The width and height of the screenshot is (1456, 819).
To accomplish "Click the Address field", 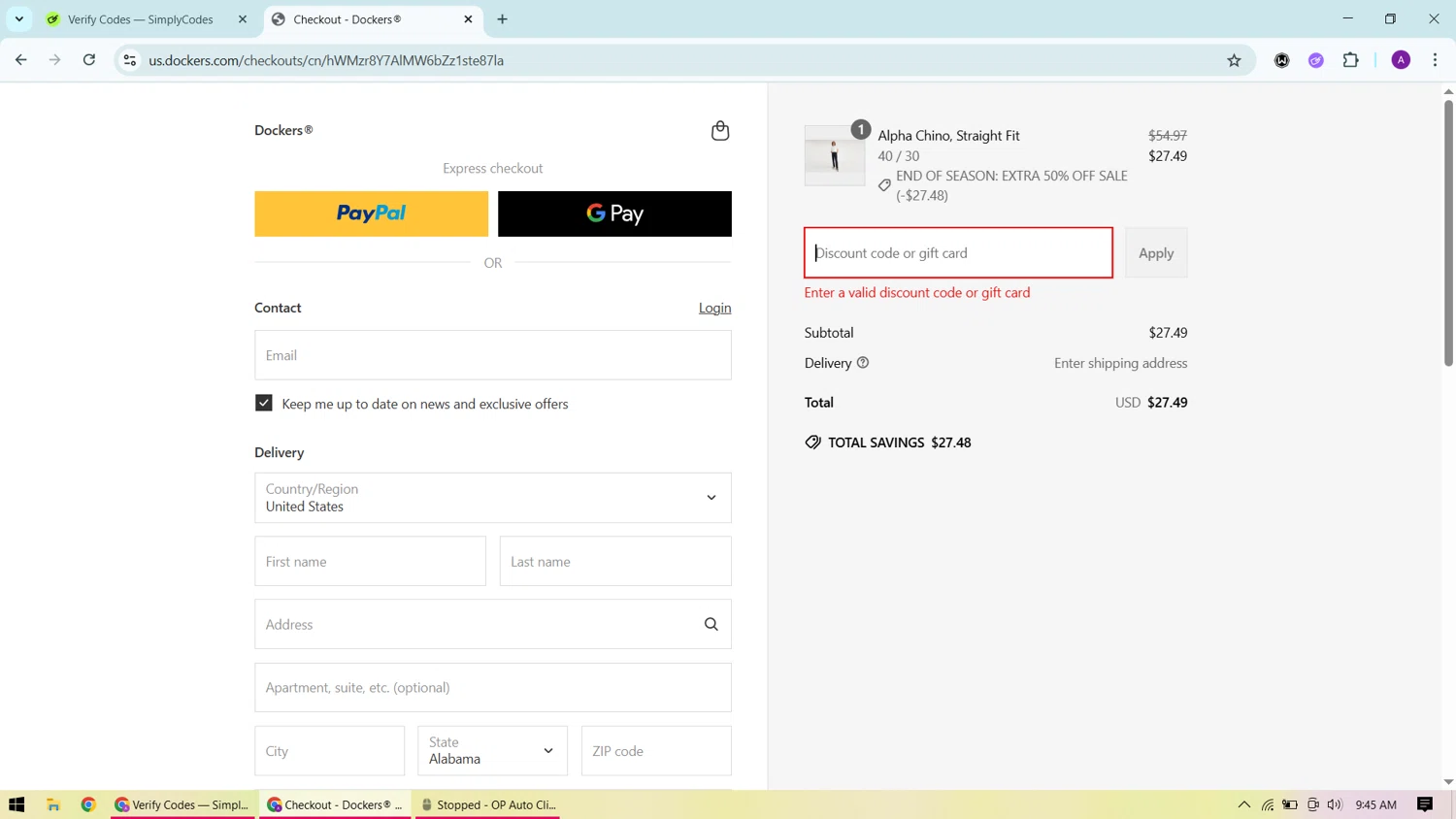I will tap(493, 625).
